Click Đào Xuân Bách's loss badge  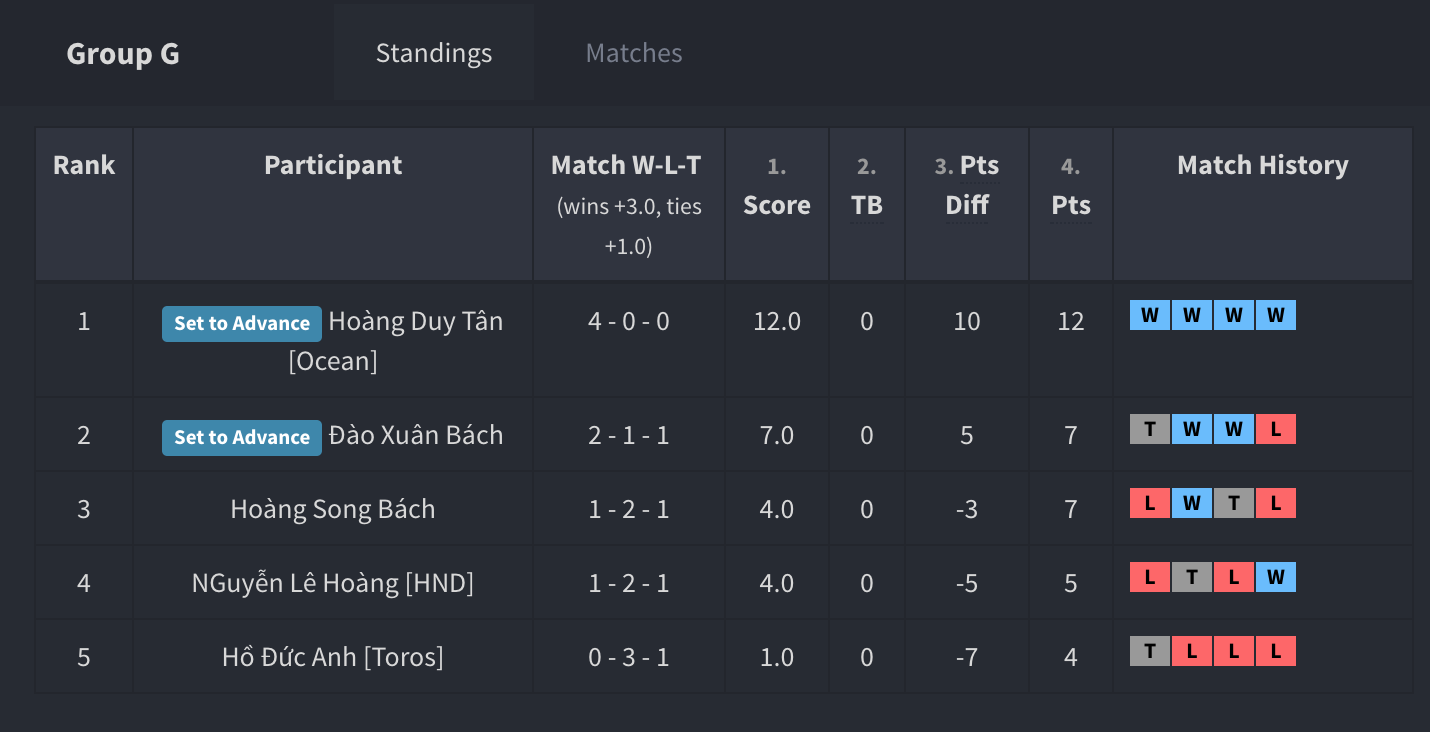pos(1276,430)
